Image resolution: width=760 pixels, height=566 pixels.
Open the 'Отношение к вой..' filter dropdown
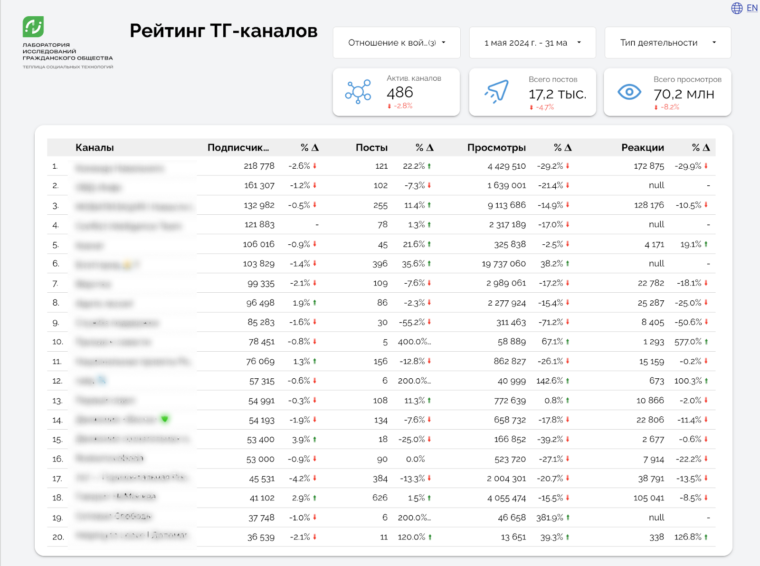[397, 43]
